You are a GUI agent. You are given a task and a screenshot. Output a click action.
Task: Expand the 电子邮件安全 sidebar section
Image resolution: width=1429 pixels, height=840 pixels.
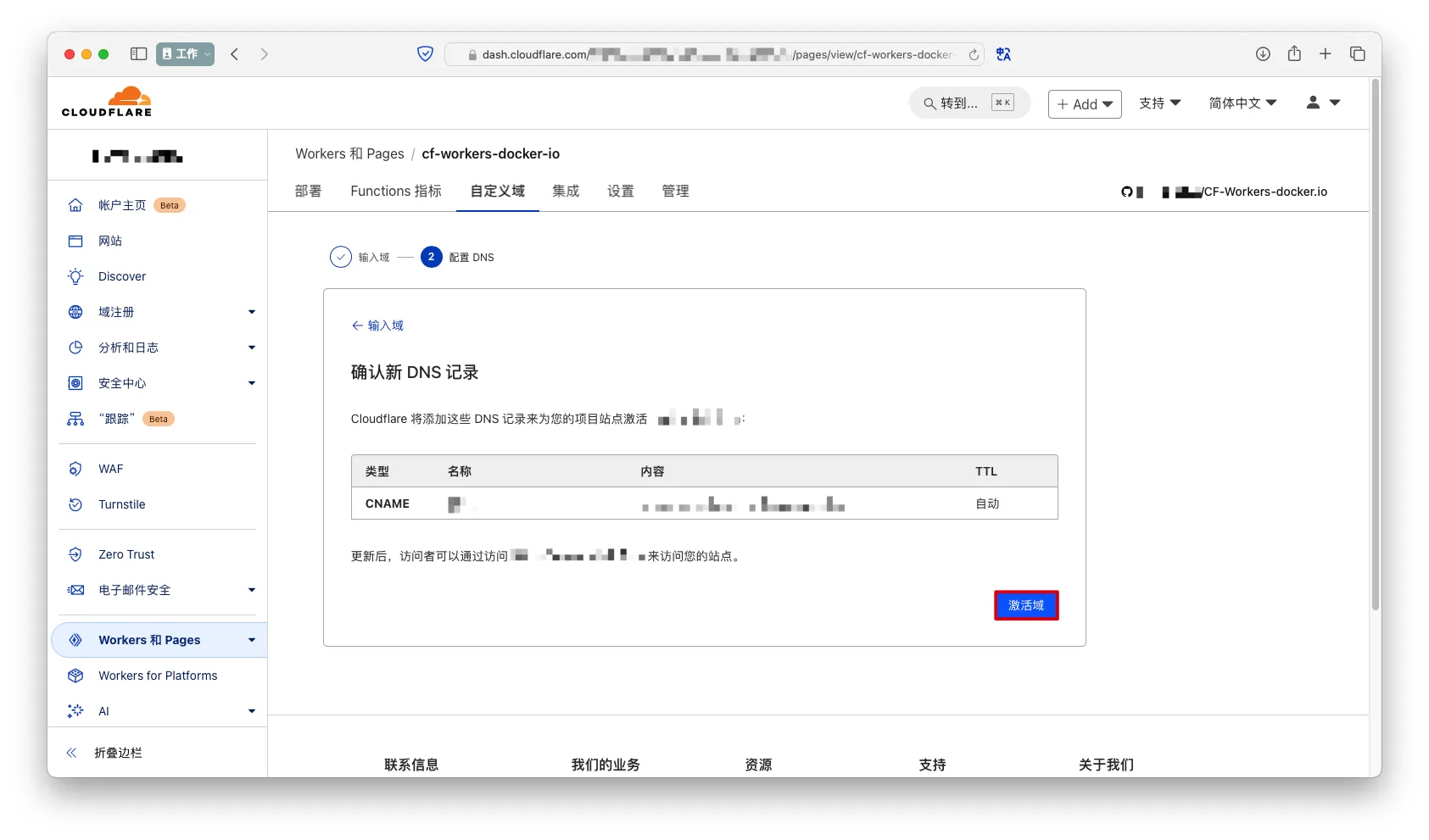(252, 590)
